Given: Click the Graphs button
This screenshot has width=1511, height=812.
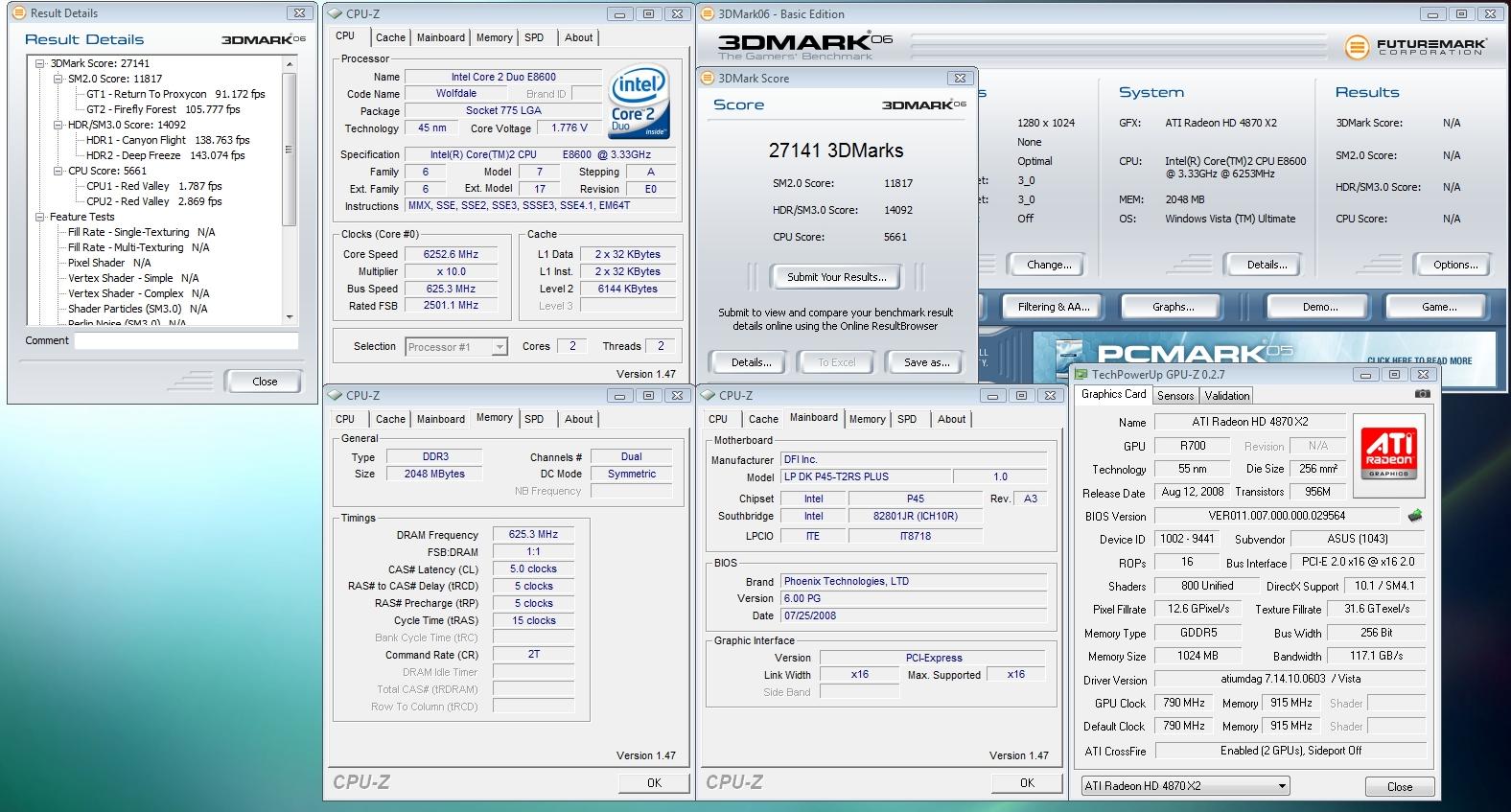Looking at the screenshot, I should (1173, 307).
